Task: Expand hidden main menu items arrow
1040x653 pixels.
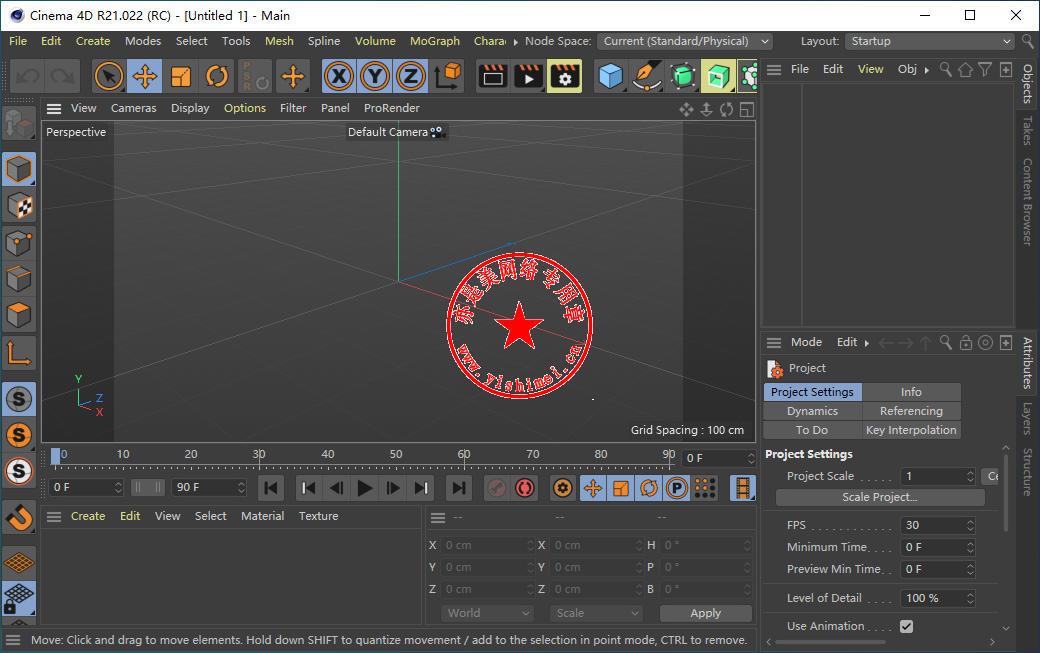Action: coord(515,42)
